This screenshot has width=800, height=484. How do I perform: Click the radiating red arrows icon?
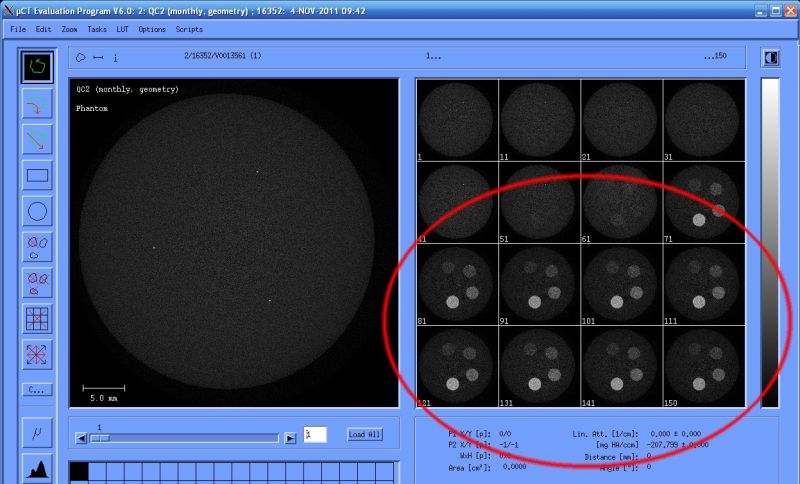[37, 354]
